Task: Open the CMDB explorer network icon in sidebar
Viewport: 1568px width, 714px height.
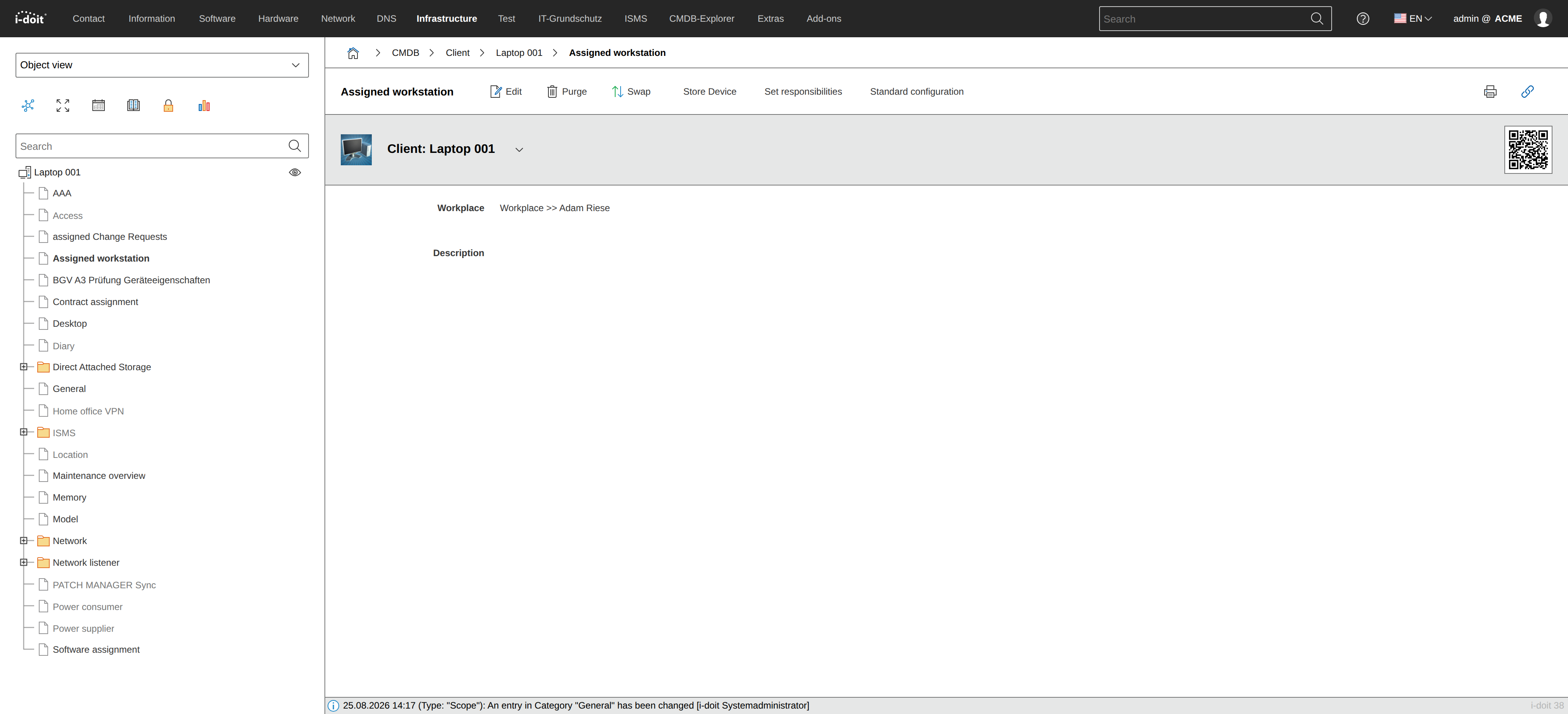Action: 28,105
